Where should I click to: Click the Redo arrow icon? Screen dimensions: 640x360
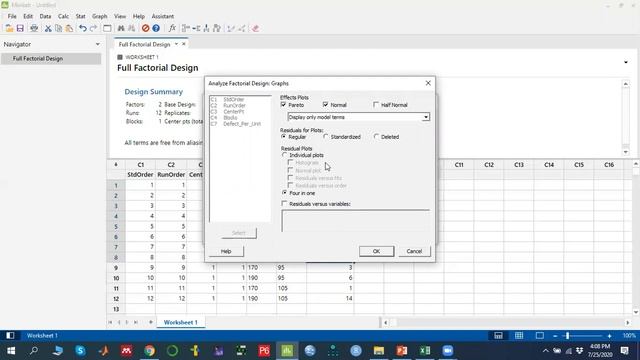click(x=93, y=28)
